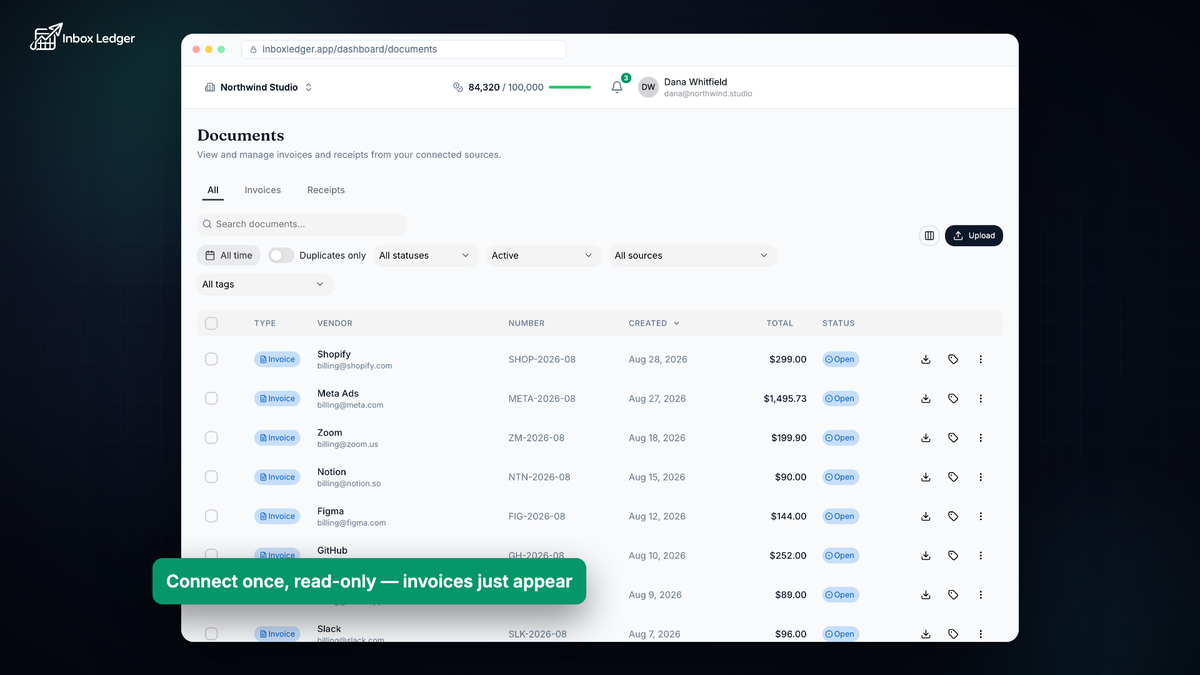This screenshot has width=1200, height=675.
Task: Switch to the Invoices tab
Action: pyautogui.click(x=263, y=190)
